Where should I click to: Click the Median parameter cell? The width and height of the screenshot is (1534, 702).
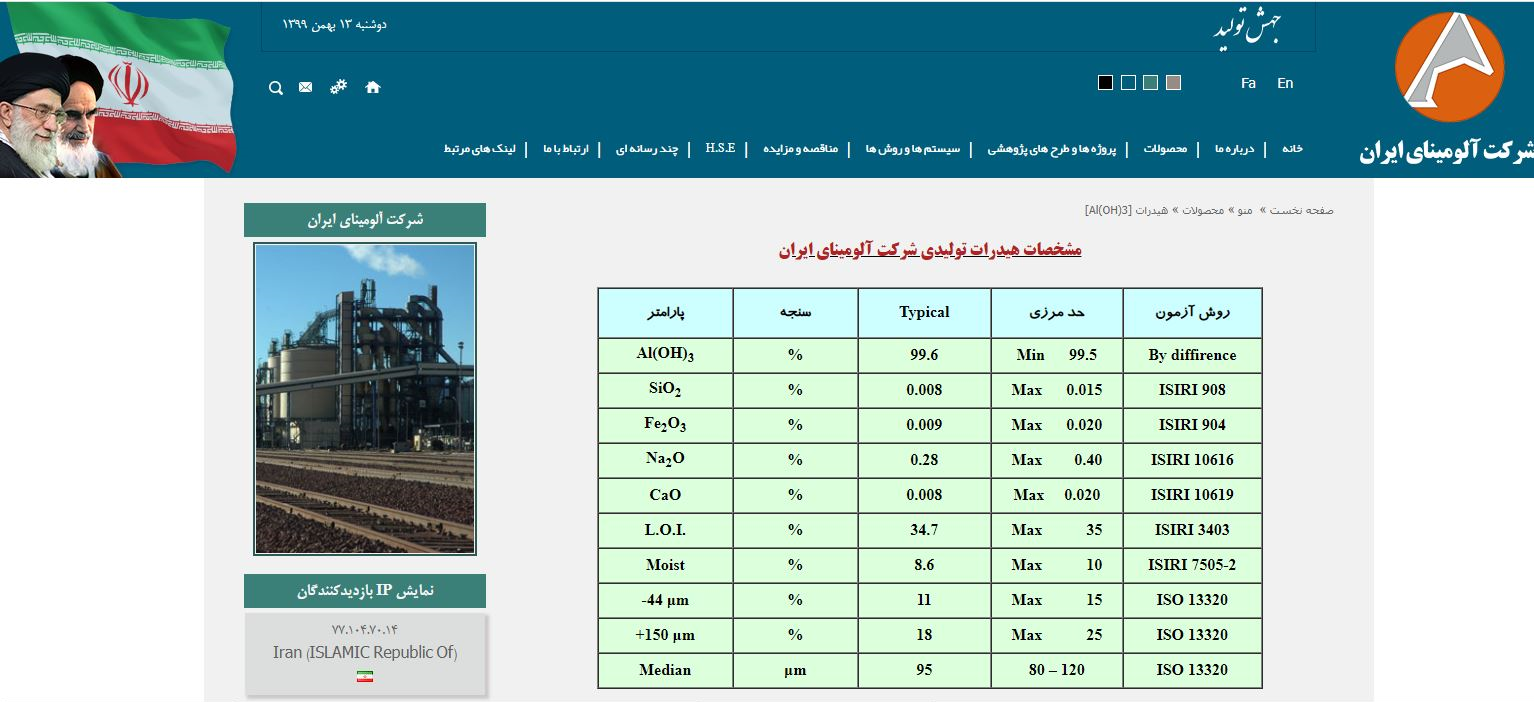pyautogui.click(x=665, y=670)
